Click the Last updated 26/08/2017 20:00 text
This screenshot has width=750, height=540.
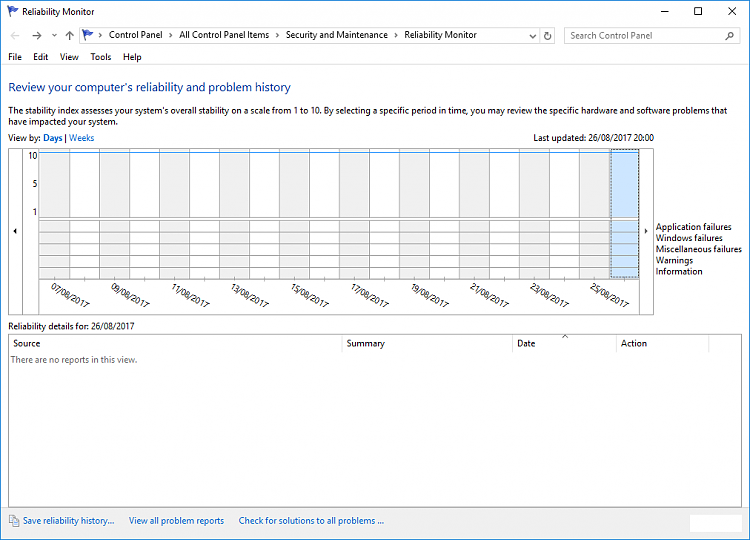[593, 138]
